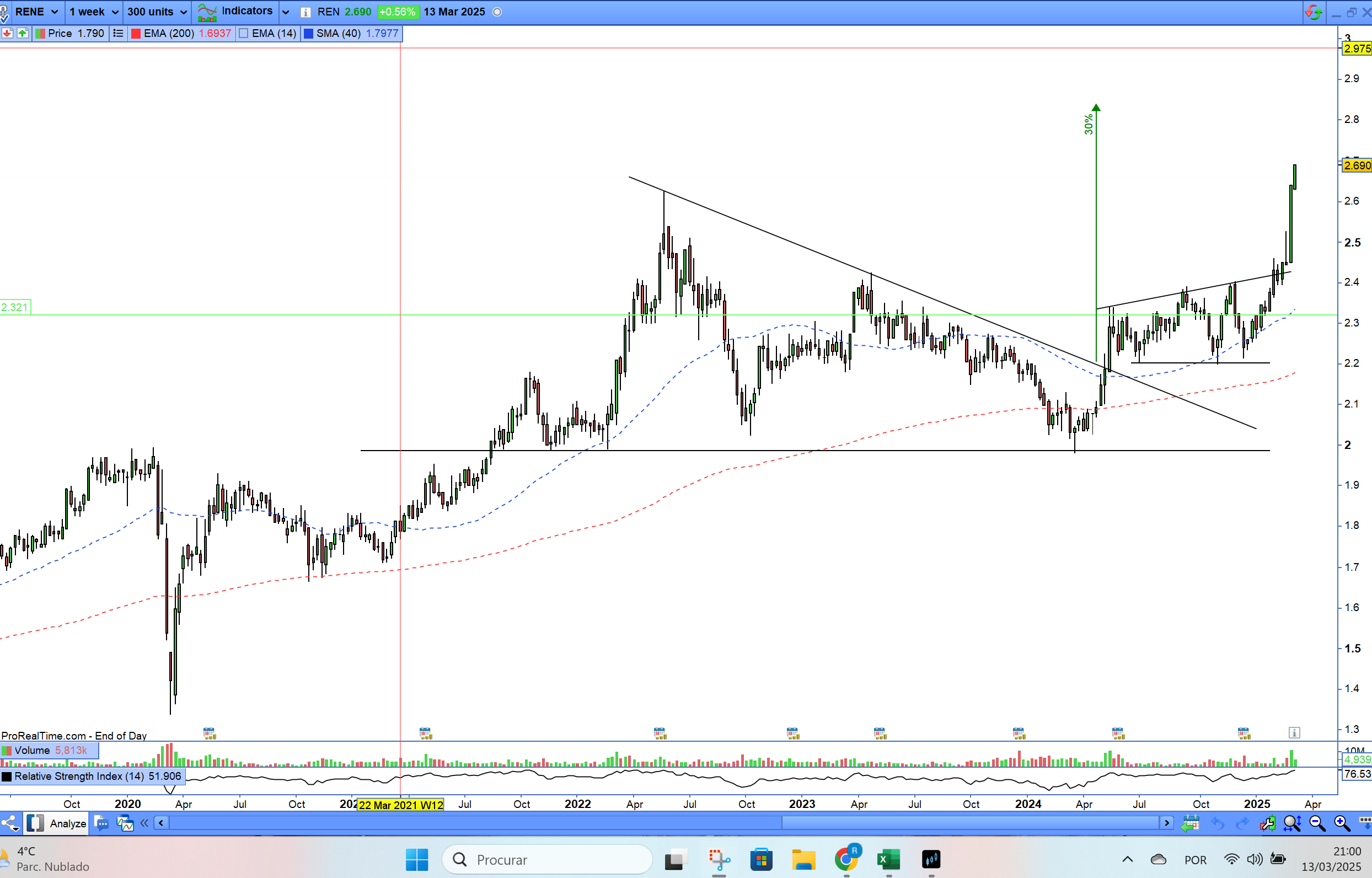Open Excel from the Windows taskbar
Image resolution: width=1372 pixels, height=878 pixels.
(888, 859)
